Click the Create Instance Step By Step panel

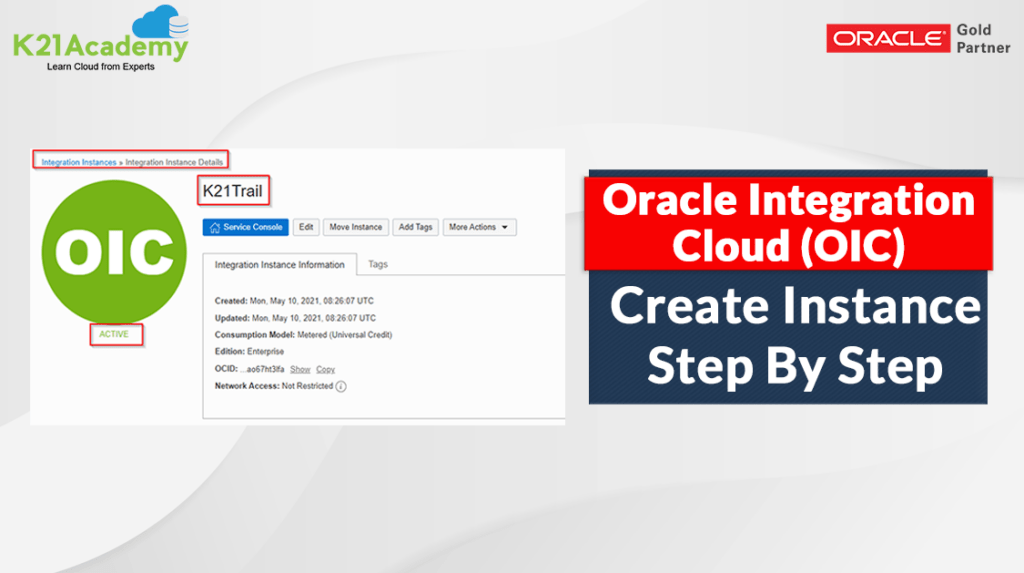tap(788, 336)
